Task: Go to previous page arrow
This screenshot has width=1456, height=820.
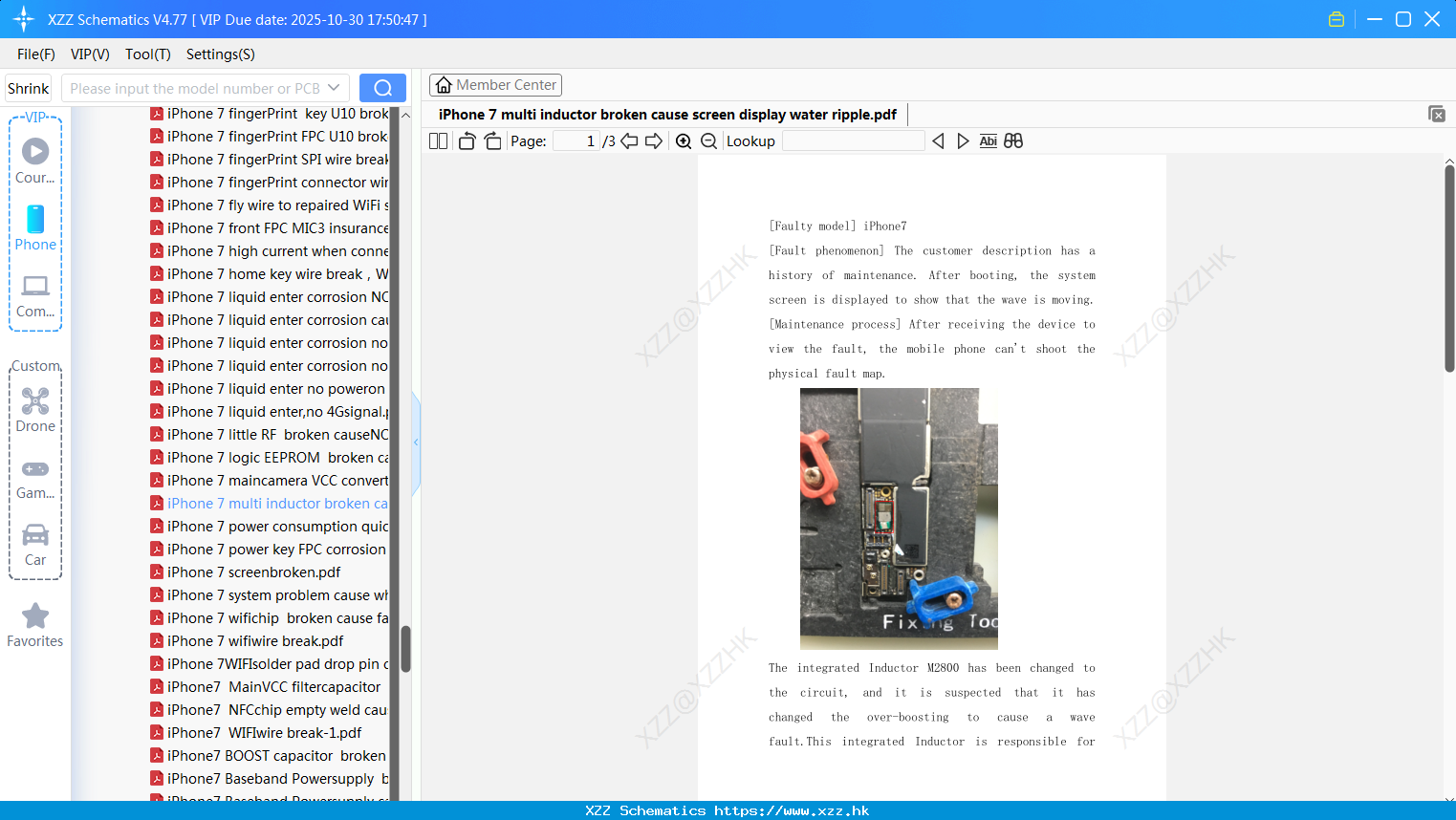Action: (x=629, y=141)
